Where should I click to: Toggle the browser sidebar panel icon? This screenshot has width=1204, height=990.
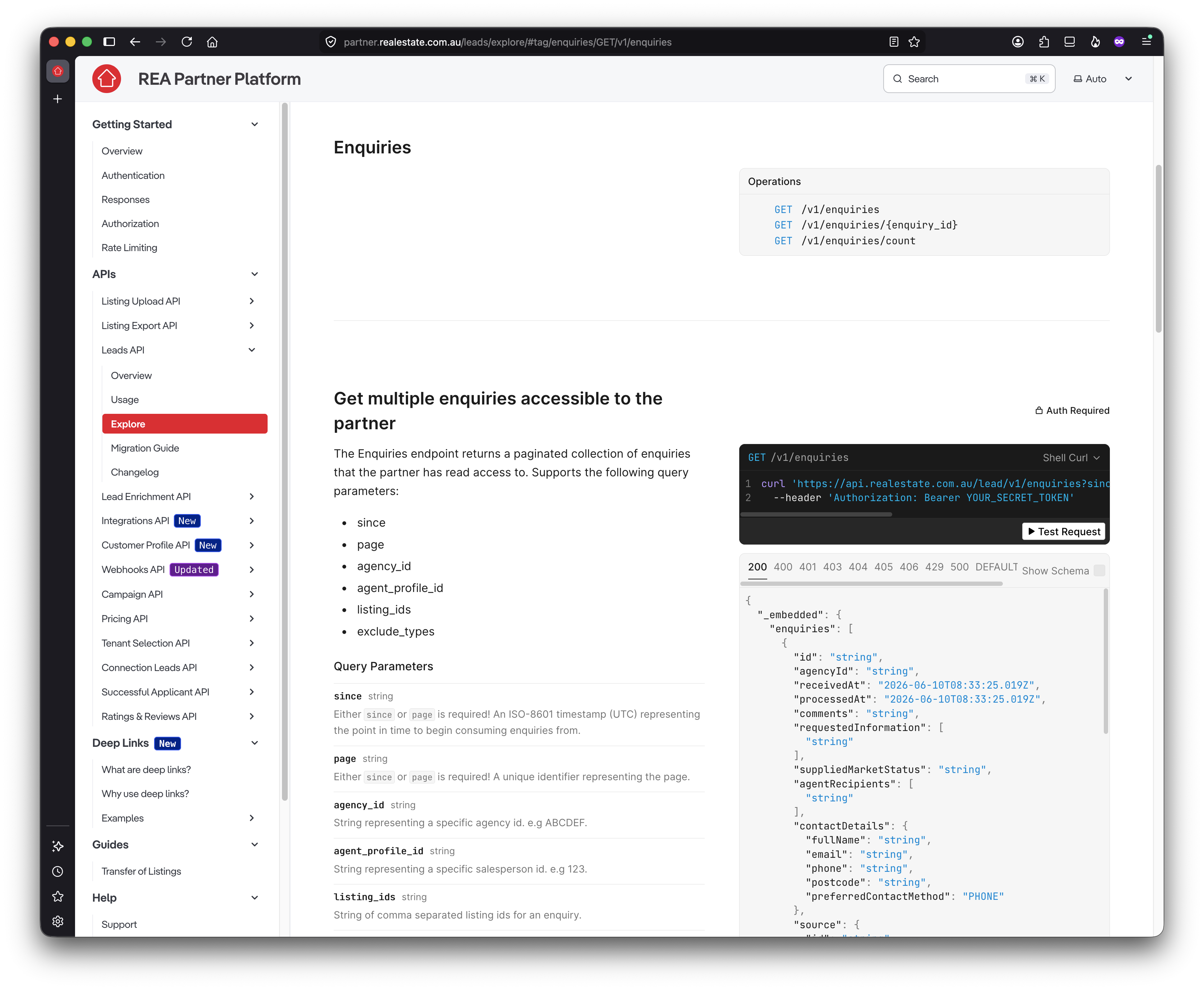(x=110, y=42)
